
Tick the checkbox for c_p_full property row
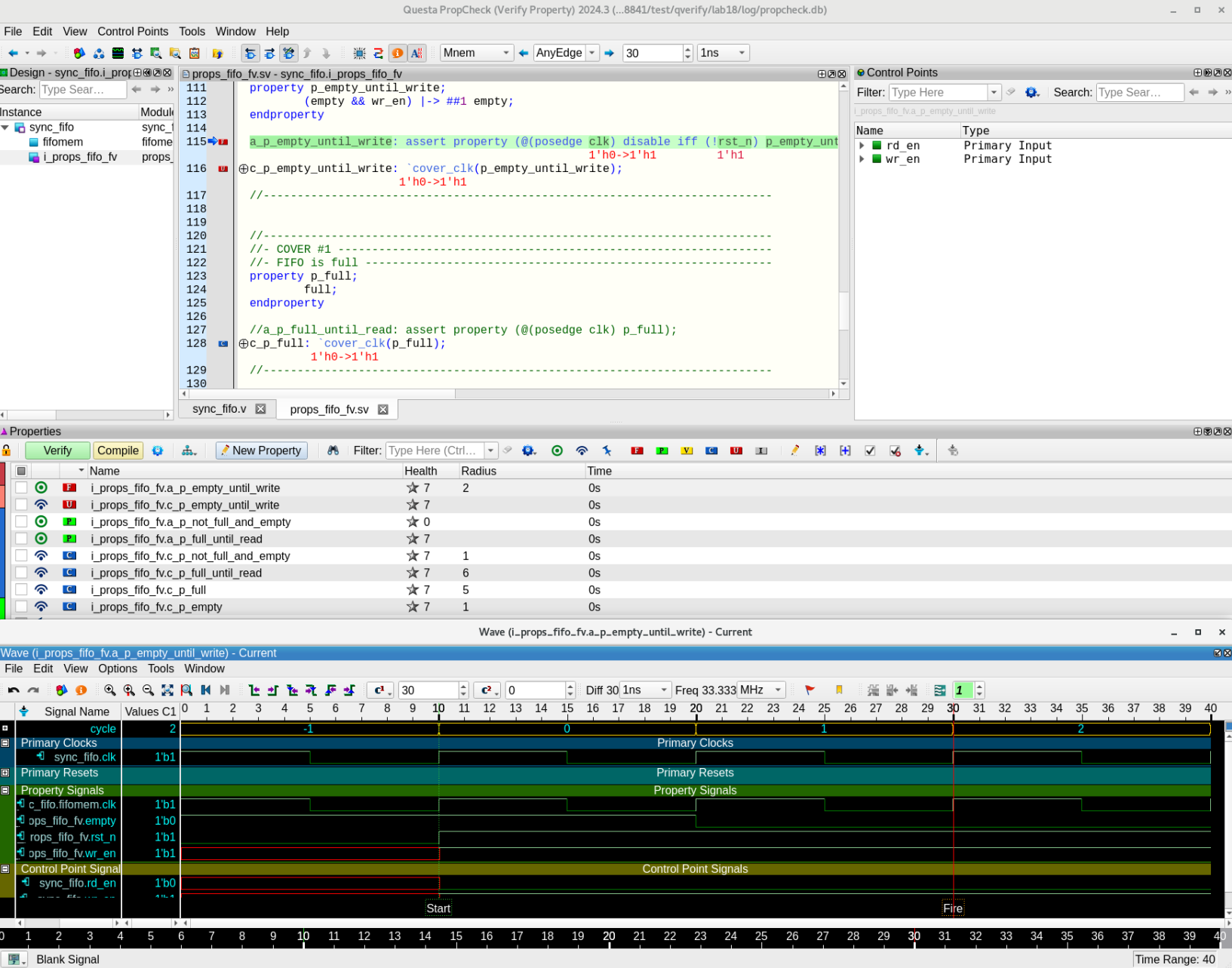[21, 590]
